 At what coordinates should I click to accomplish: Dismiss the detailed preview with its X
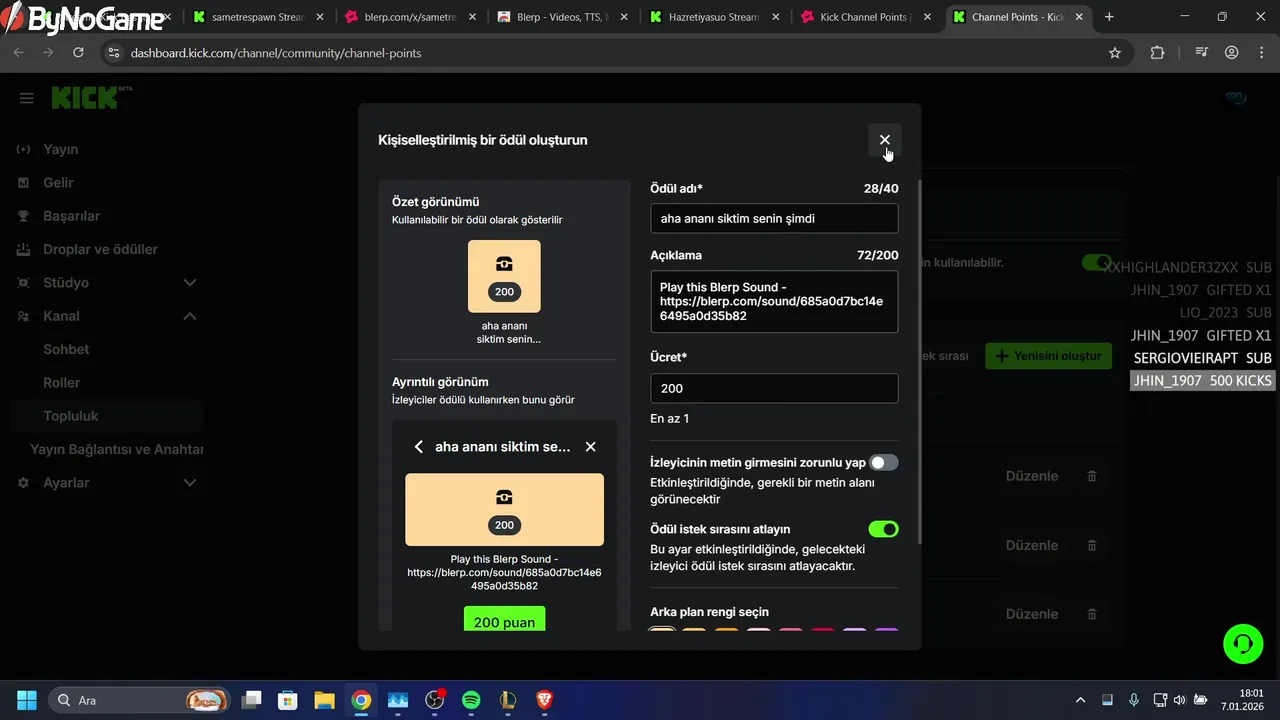click(x=590, y=447)
